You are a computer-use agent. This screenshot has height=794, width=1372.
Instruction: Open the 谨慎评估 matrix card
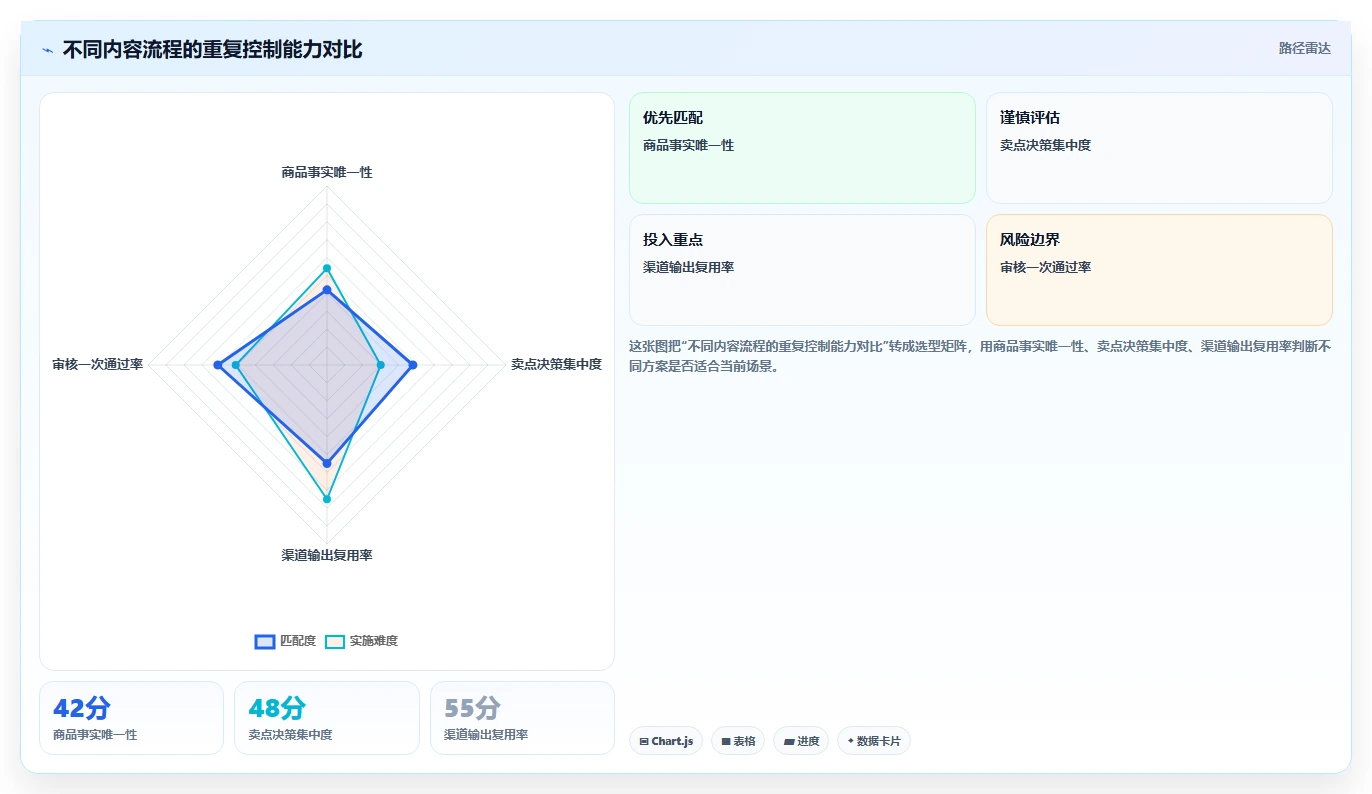pyautogui.click(x=1159, y=148)
